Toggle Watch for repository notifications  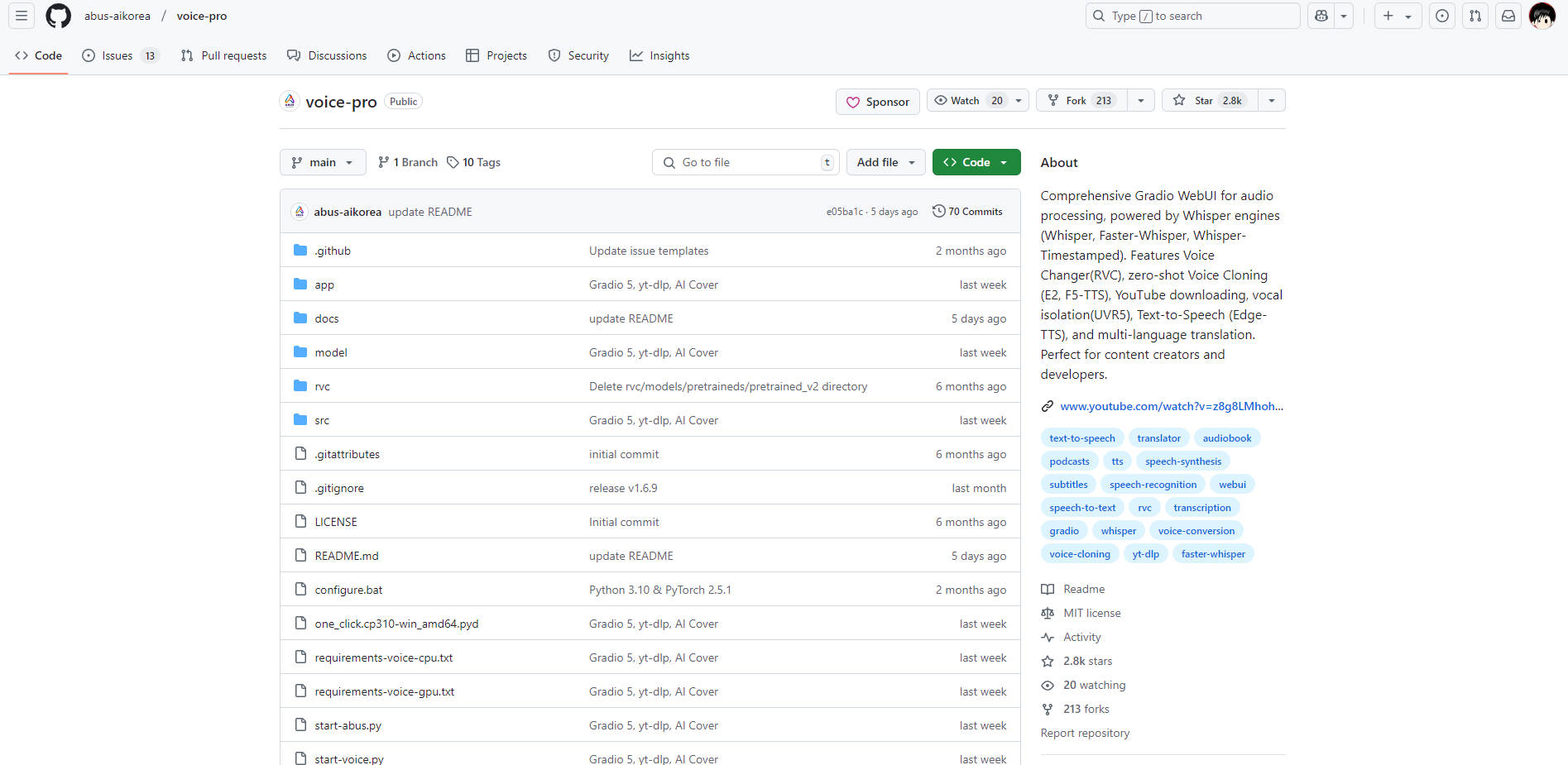966,101
